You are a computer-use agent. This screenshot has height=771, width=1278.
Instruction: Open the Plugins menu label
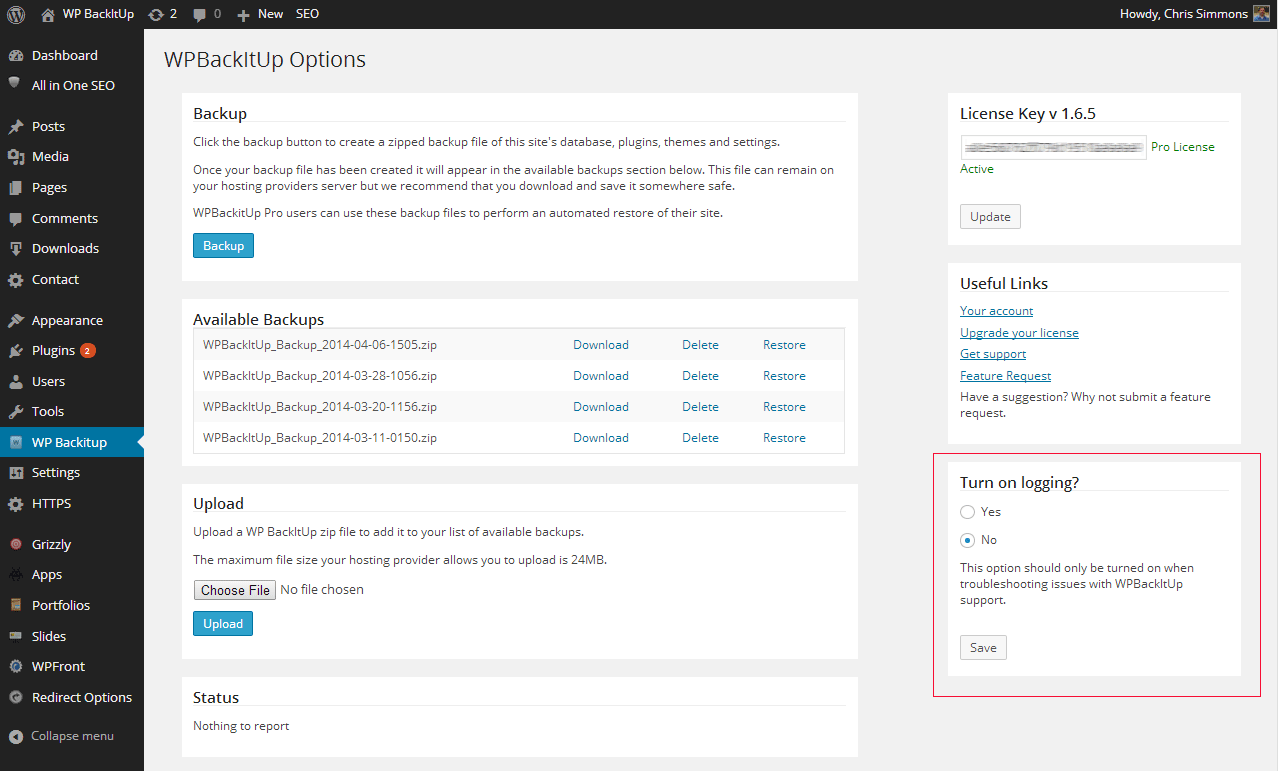coord(53,350)
